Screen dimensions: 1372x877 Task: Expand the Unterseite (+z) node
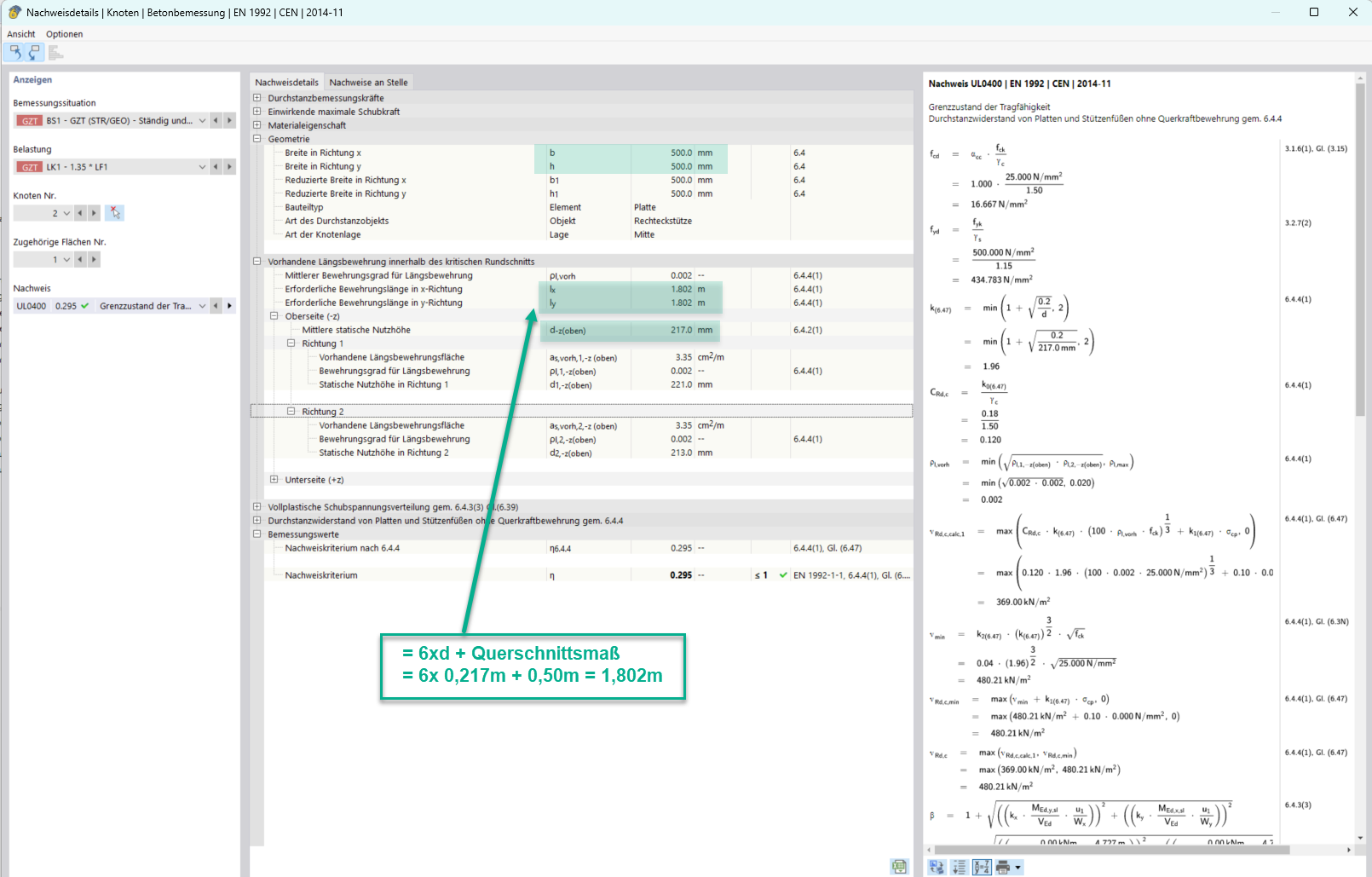274,480
